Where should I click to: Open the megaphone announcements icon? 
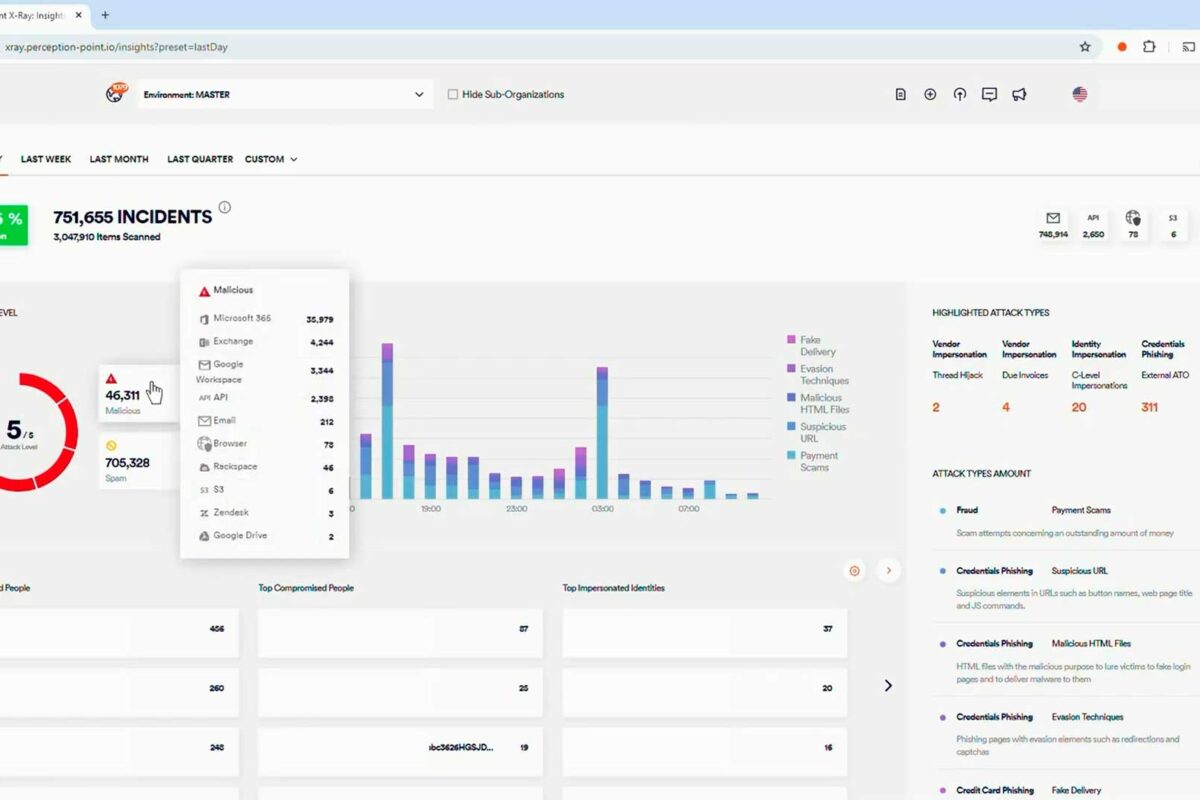1019,94
